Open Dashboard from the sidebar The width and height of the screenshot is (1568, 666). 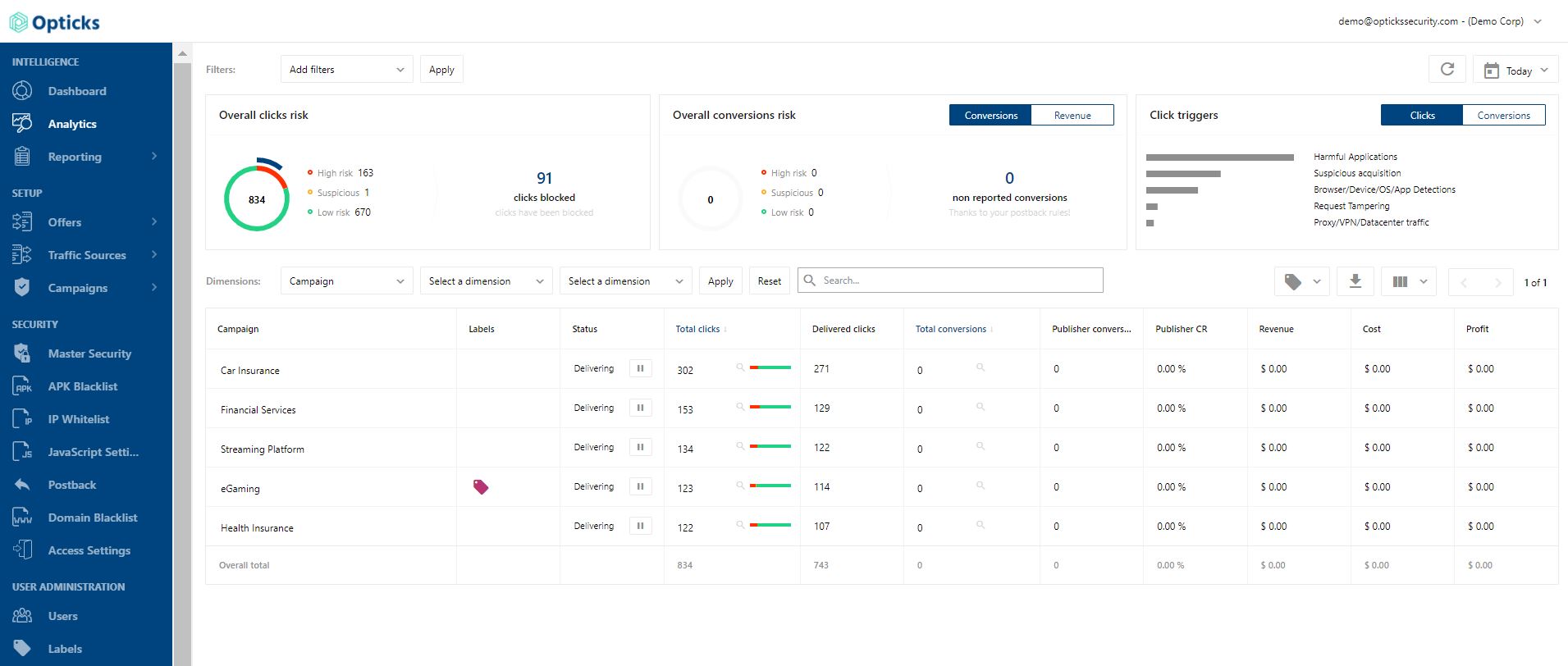(77, 91)
